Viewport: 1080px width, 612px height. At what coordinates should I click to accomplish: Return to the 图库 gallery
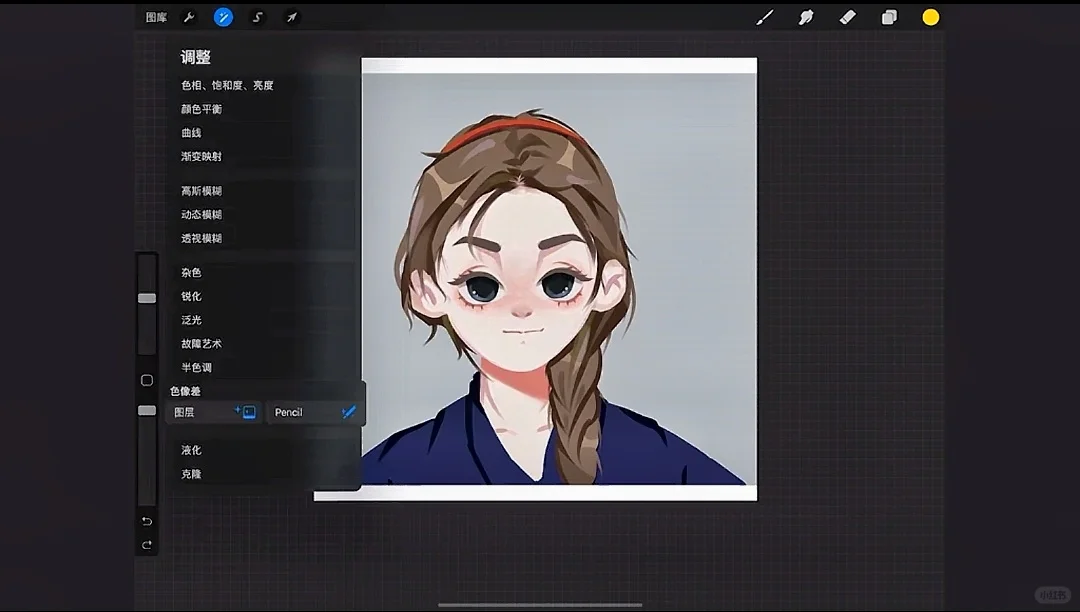click(155, 17)
